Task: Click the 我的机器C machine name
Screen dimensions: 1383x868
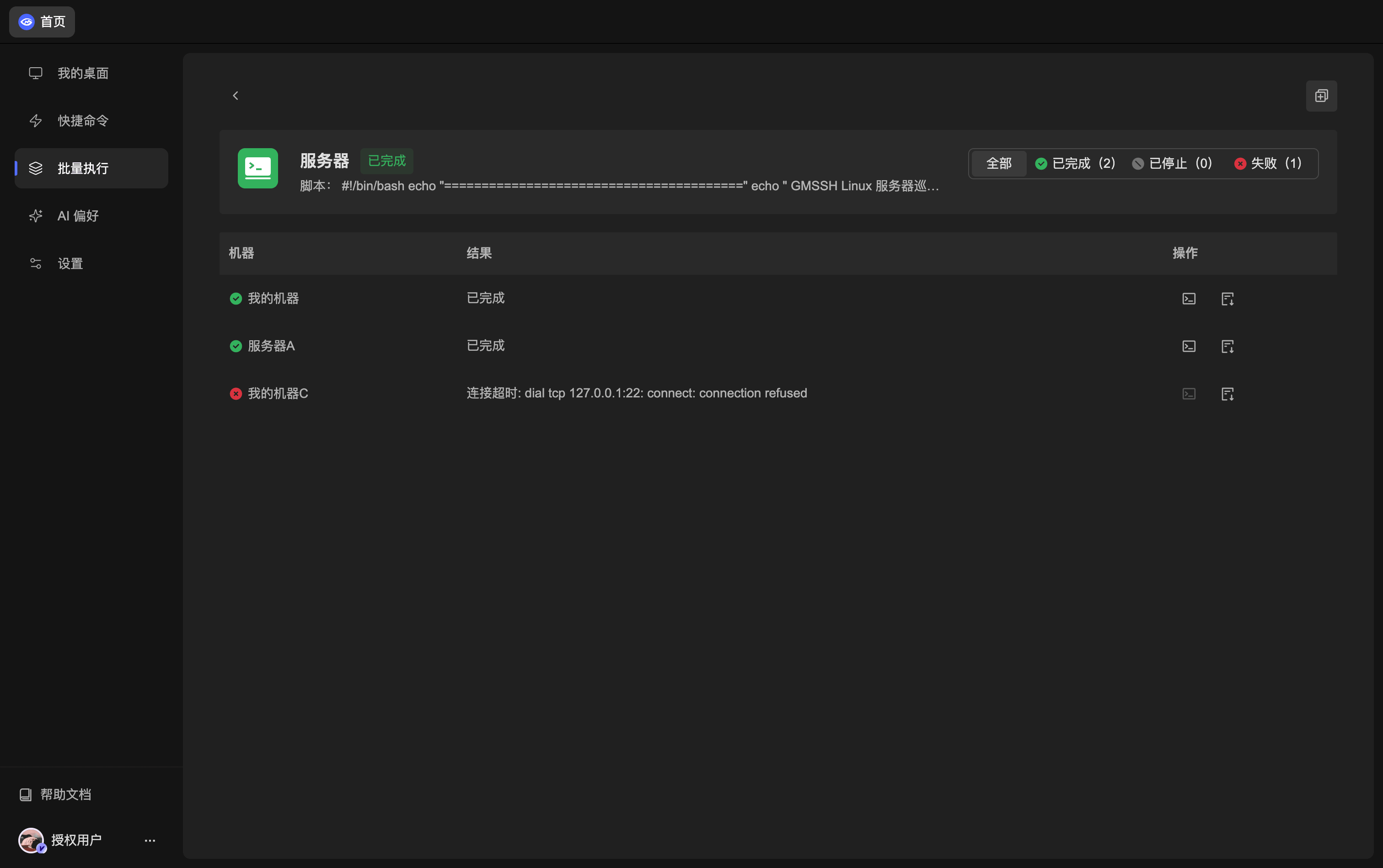Action: [x=278, y=394]
